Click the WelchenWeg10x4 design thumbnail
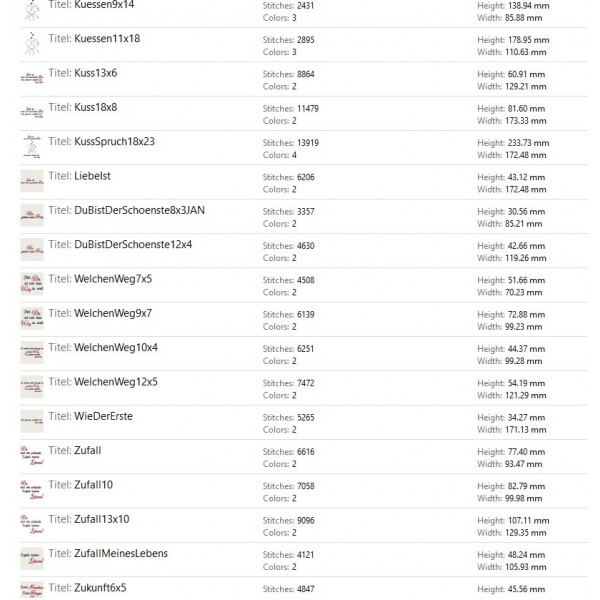 click(x=32, y=354)
